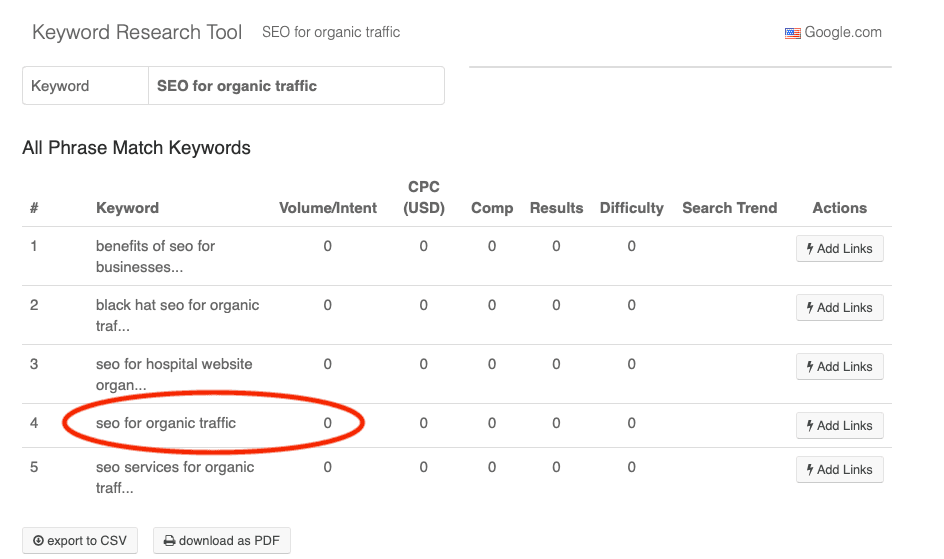Click Add Links for seo for hospital row
Image resolution: width=944 pixels, height=559 pixels.
[x=839, y=367]
